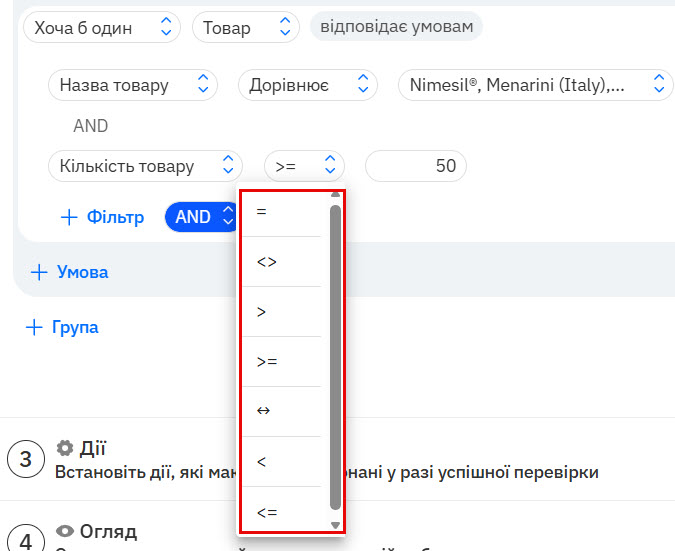Click the 'відповідає умовам' label chip
The width and height of the screenshot is (675, 551).
pyautogui.click(x=396, y=27)
